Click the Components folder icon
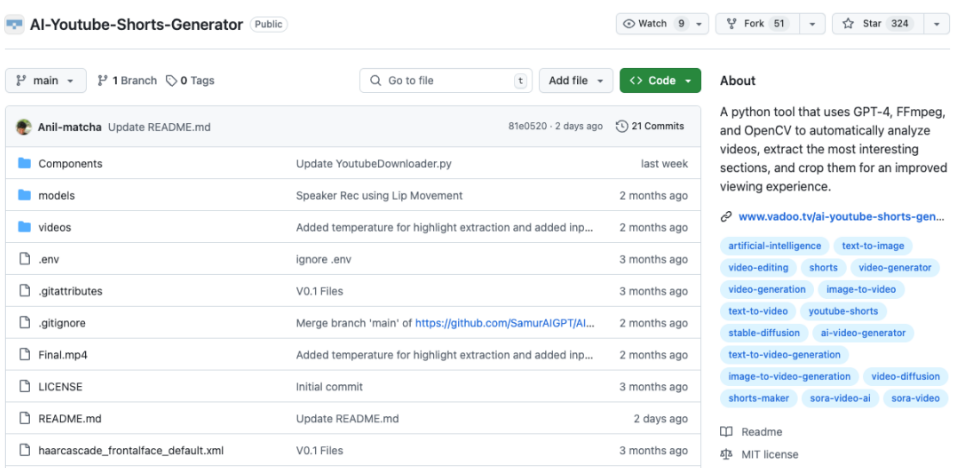The width and height of the screenshot is (953, 468). click(x=24, y=163)
